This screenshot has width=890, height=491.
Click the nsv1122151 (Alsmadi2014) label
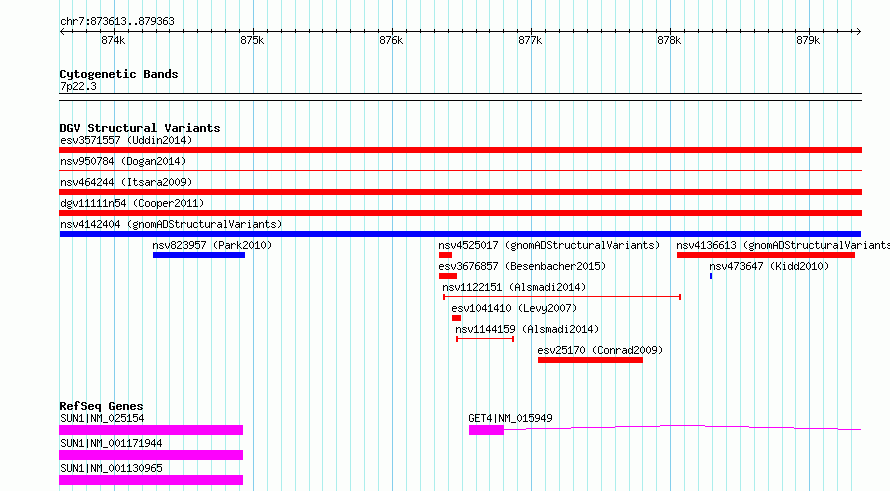[x=514, y=287]
